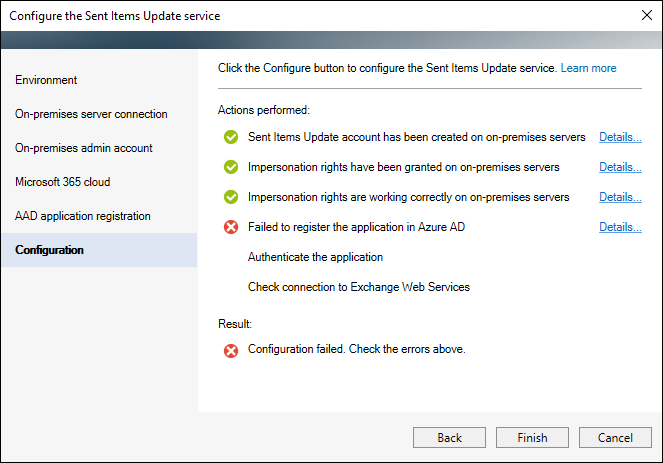Viewport: 663px width, 463px height.
Task: Close the configuration wizard window
Action: [647, 15]
